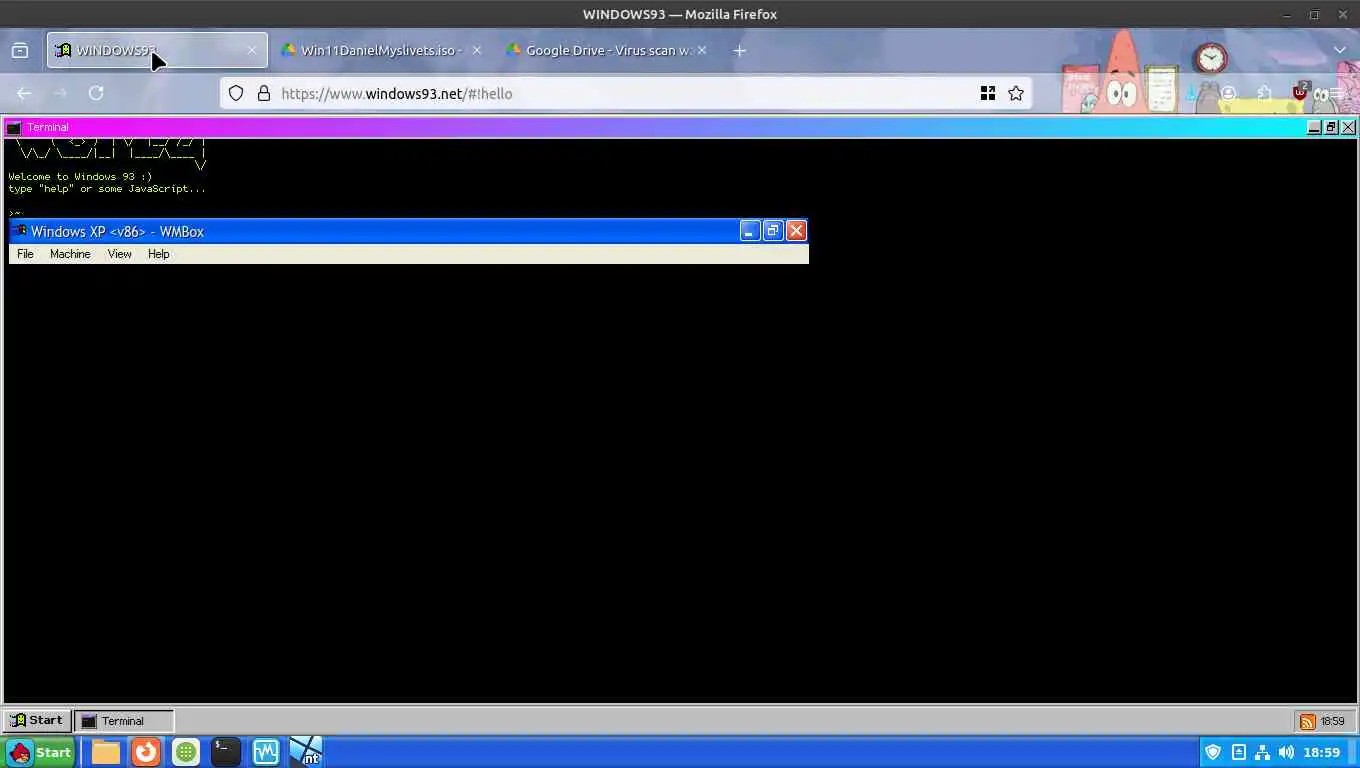Launch the terminal from the OS taskbar

[x=226, y=752]
